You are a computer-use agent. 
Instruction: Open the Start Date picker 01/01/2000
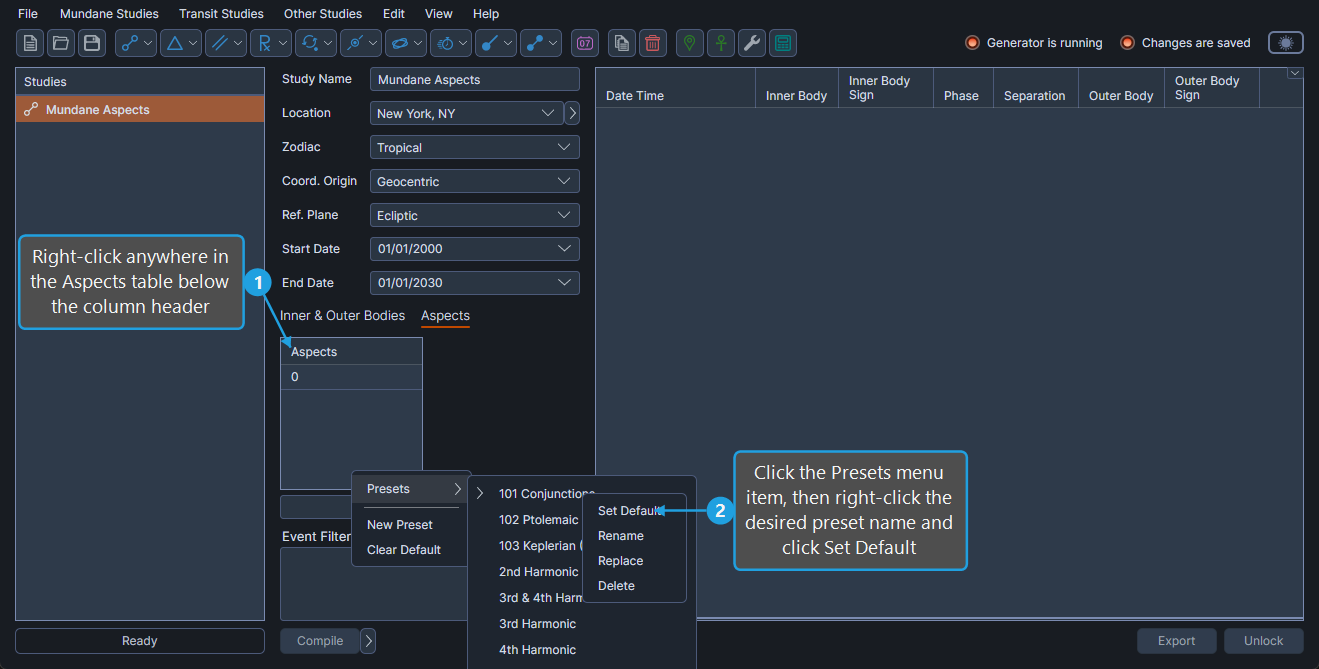pos(475,249)
